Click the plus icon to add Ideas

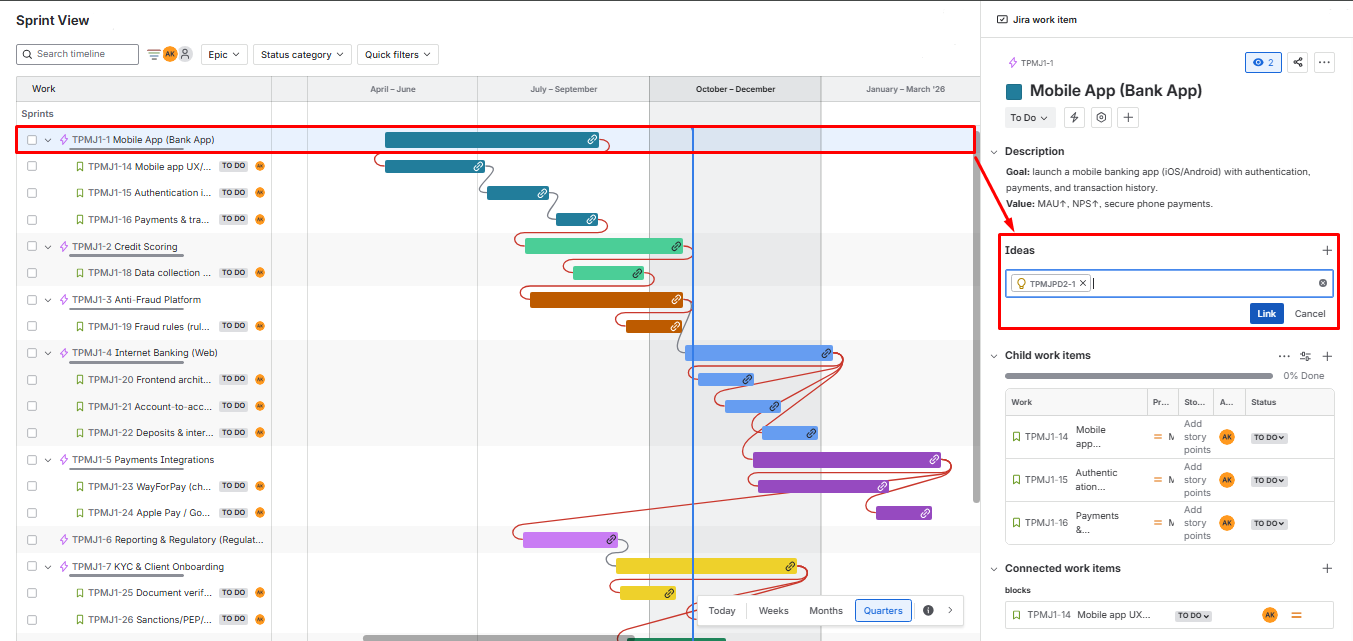(x=1327, y=251)
